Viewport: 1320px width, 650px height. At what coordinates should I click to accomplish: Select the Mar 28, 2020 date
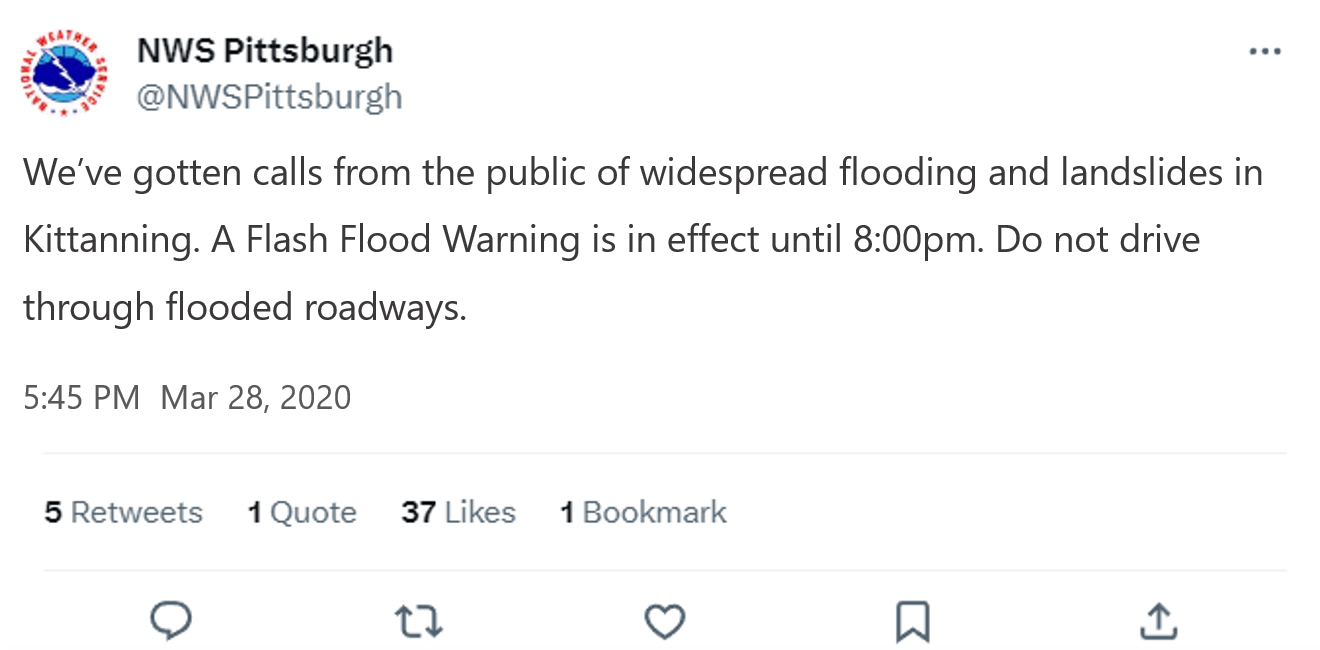coord(256,397)
